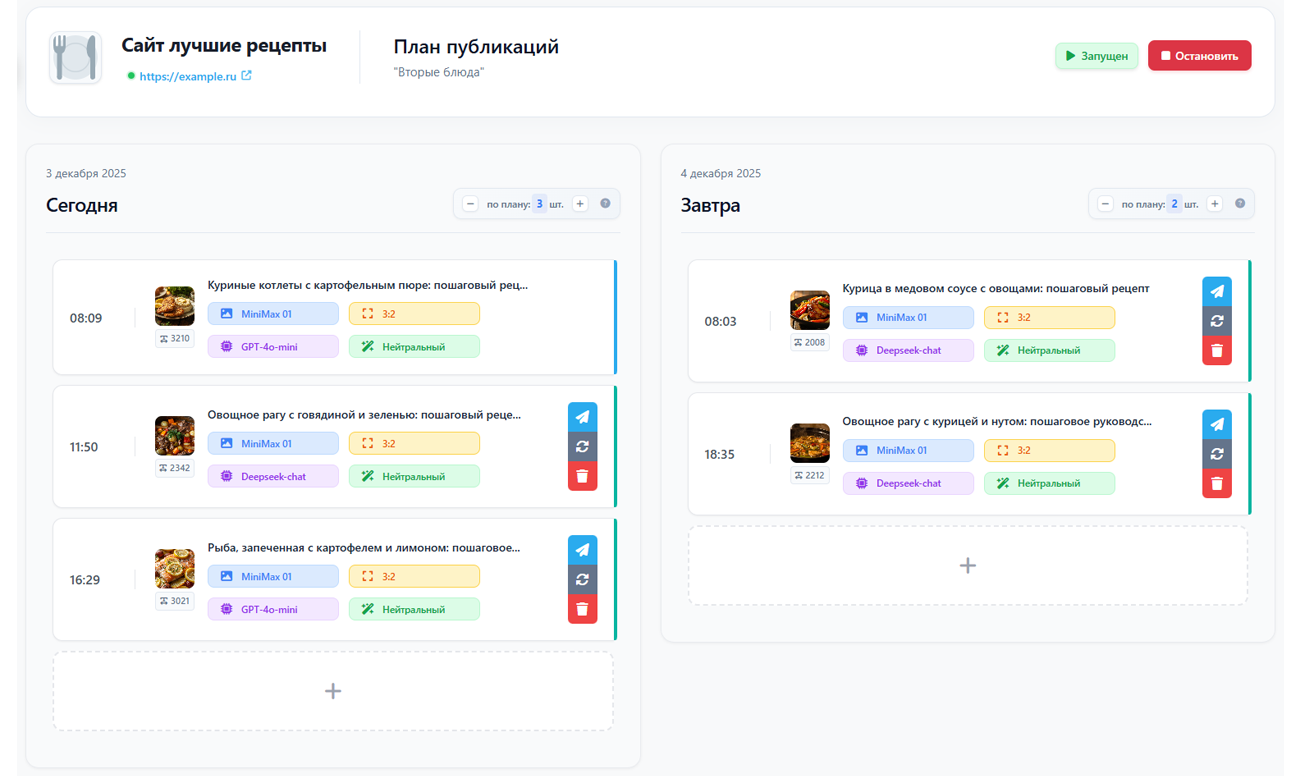The width and height of the screenshot is (1300, 776).
Task: Open the help question mark in Today's plan panel
Action: pos(605,203)
